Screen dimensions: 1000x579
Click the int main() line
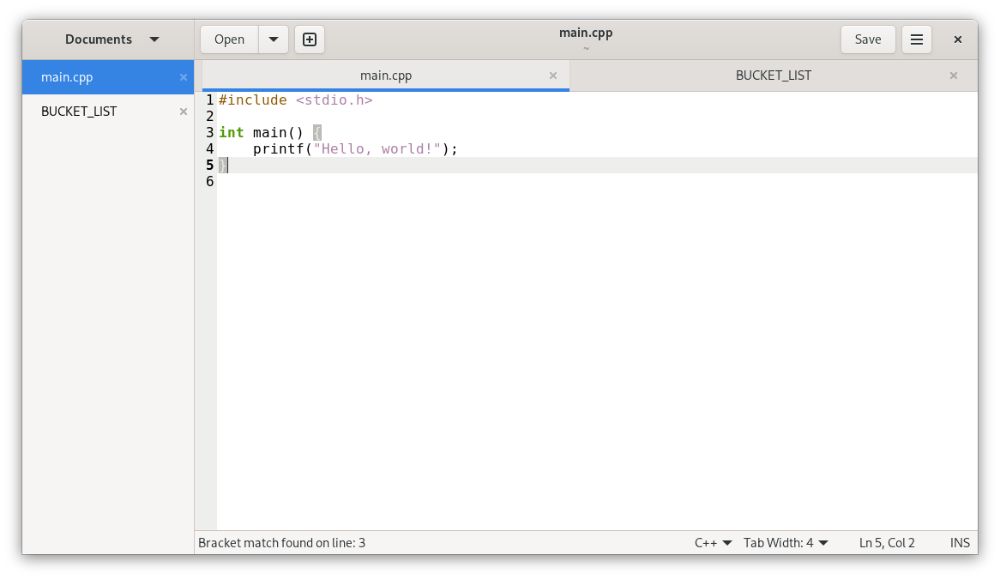pos(270,133)
